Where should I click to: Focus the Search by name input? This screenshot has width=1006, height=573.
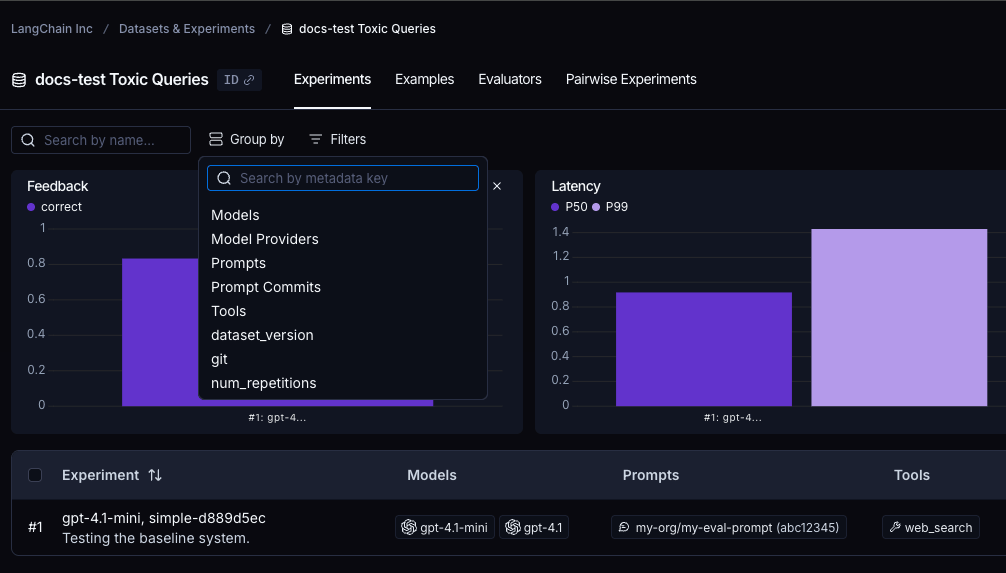point(101,140)
